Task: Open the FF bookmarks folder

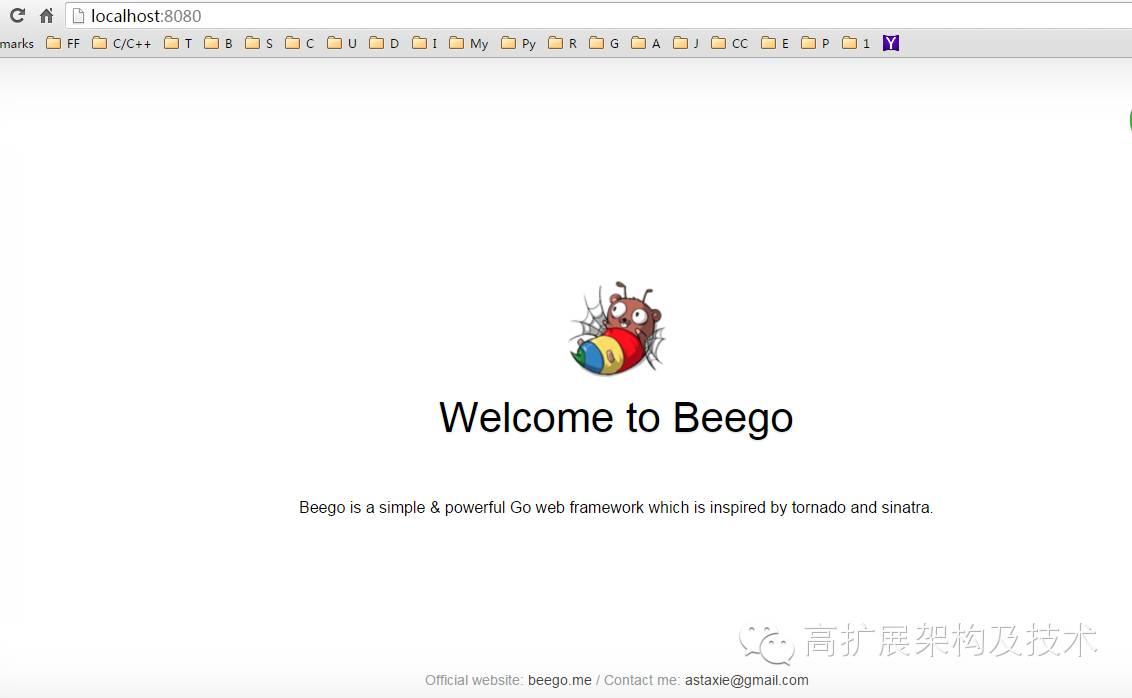Action: (63, 43)
